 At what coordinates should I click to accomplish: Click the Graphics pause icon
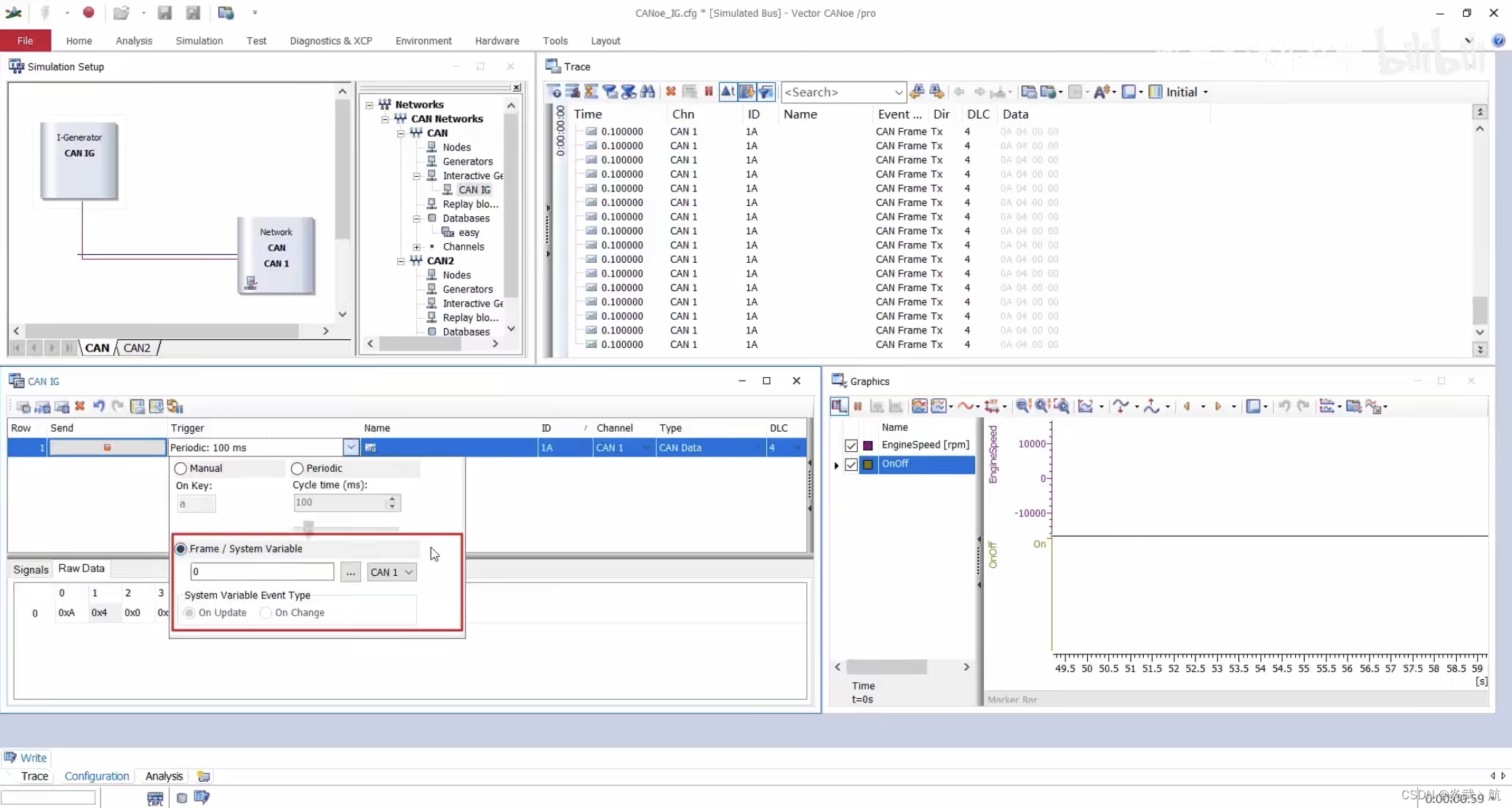(858, 406)
